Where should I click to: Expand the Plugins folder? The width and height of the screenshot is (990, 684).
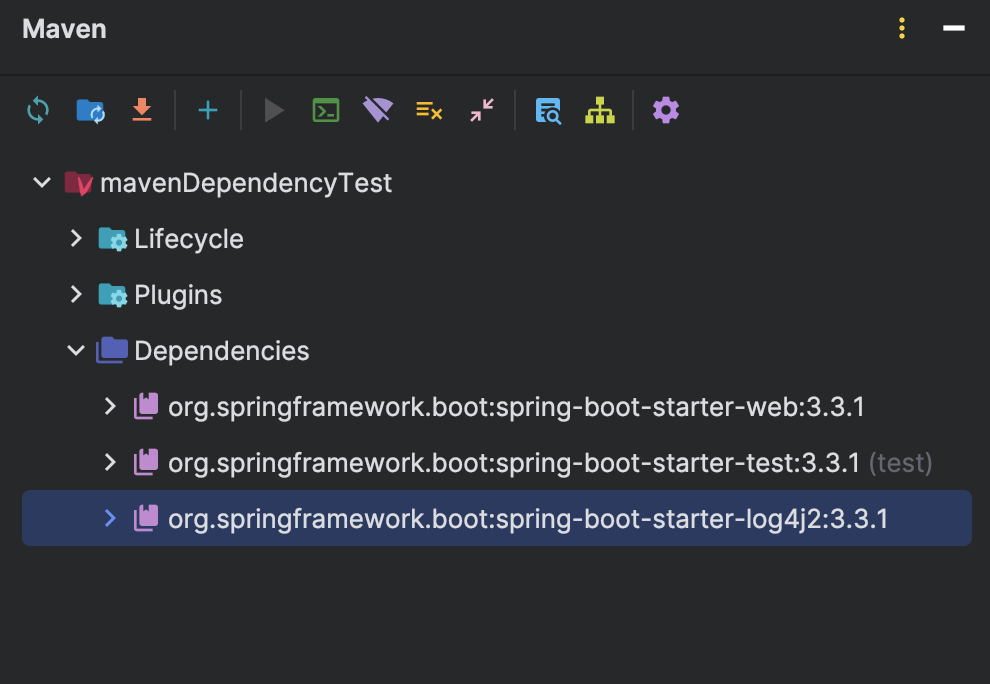coord(76,294)
